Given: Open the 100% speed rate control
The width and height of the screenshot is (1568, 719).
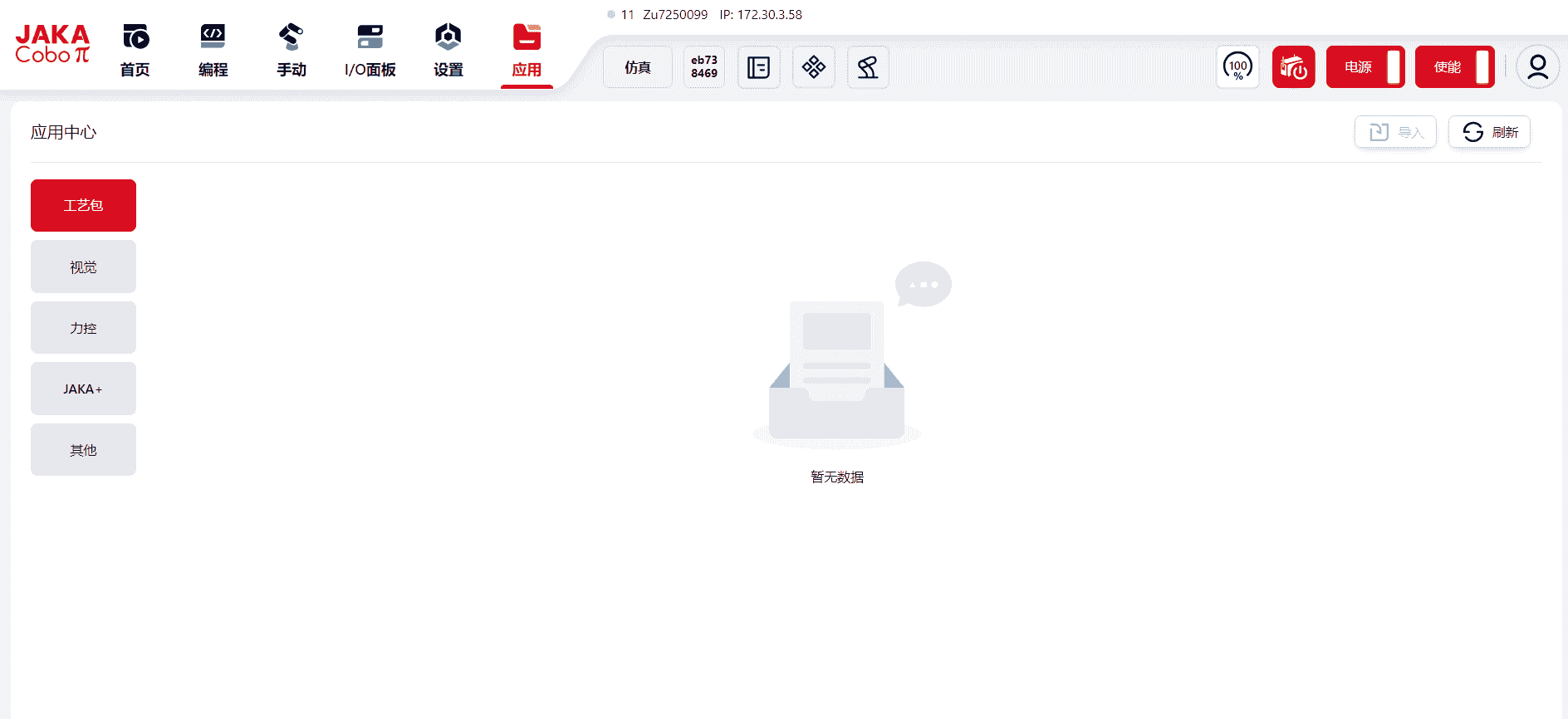Looking at the screenshot, I should (x=1237, y=67).
